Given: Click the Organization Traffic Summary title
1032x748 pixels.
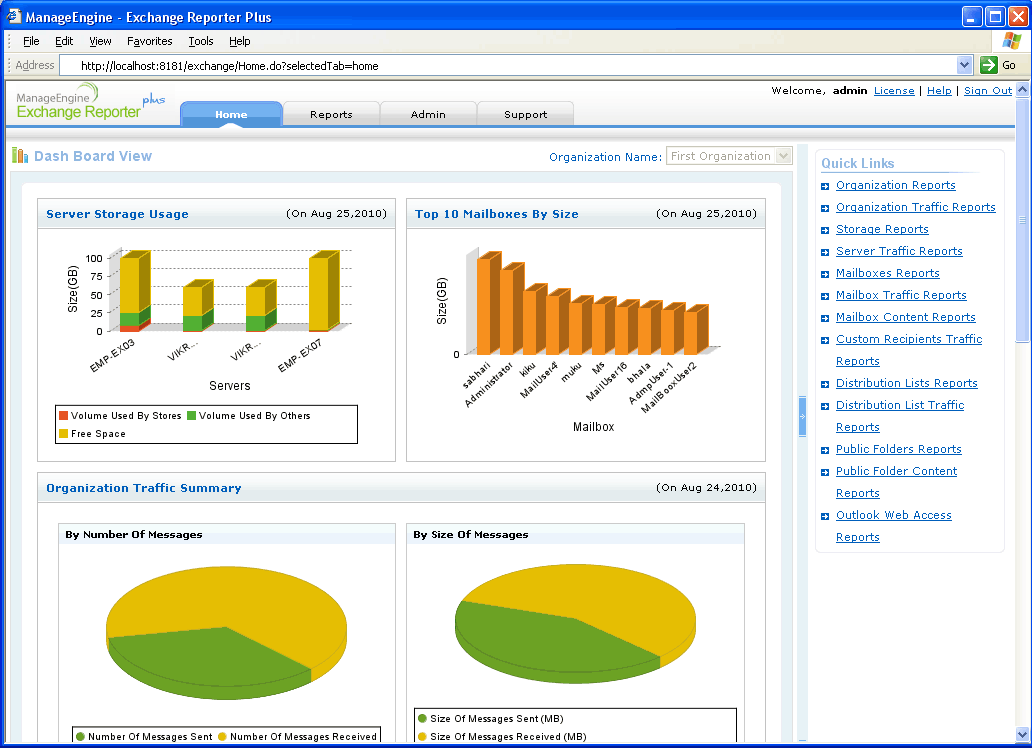Looking at the screenshot, I should click(143, 488).
